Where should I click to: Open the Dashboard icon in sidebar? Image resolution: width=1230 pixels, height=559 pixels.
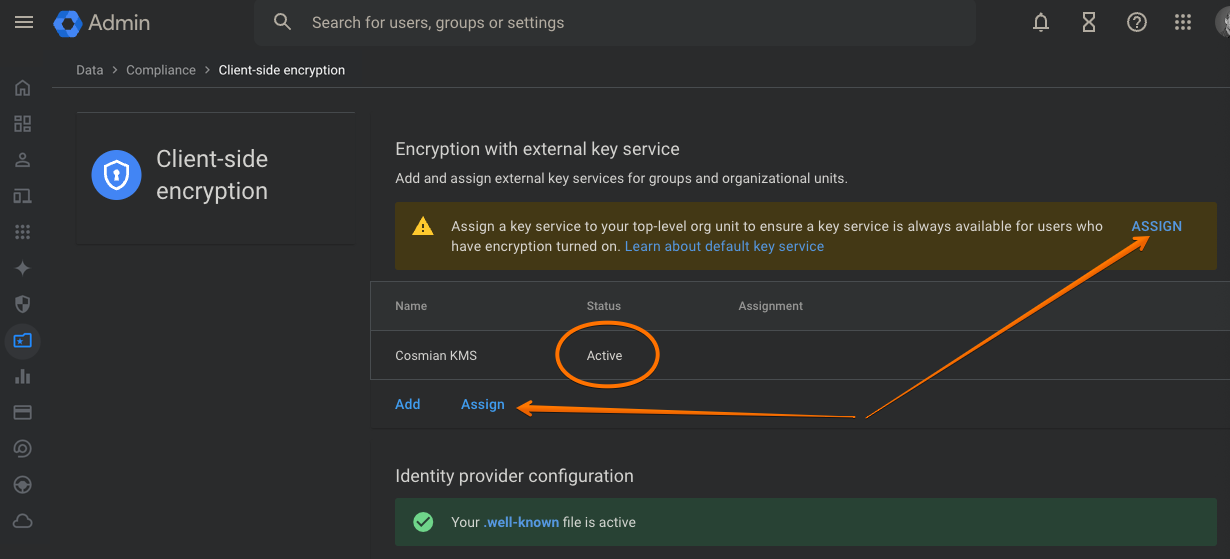(x=22, y=124)
